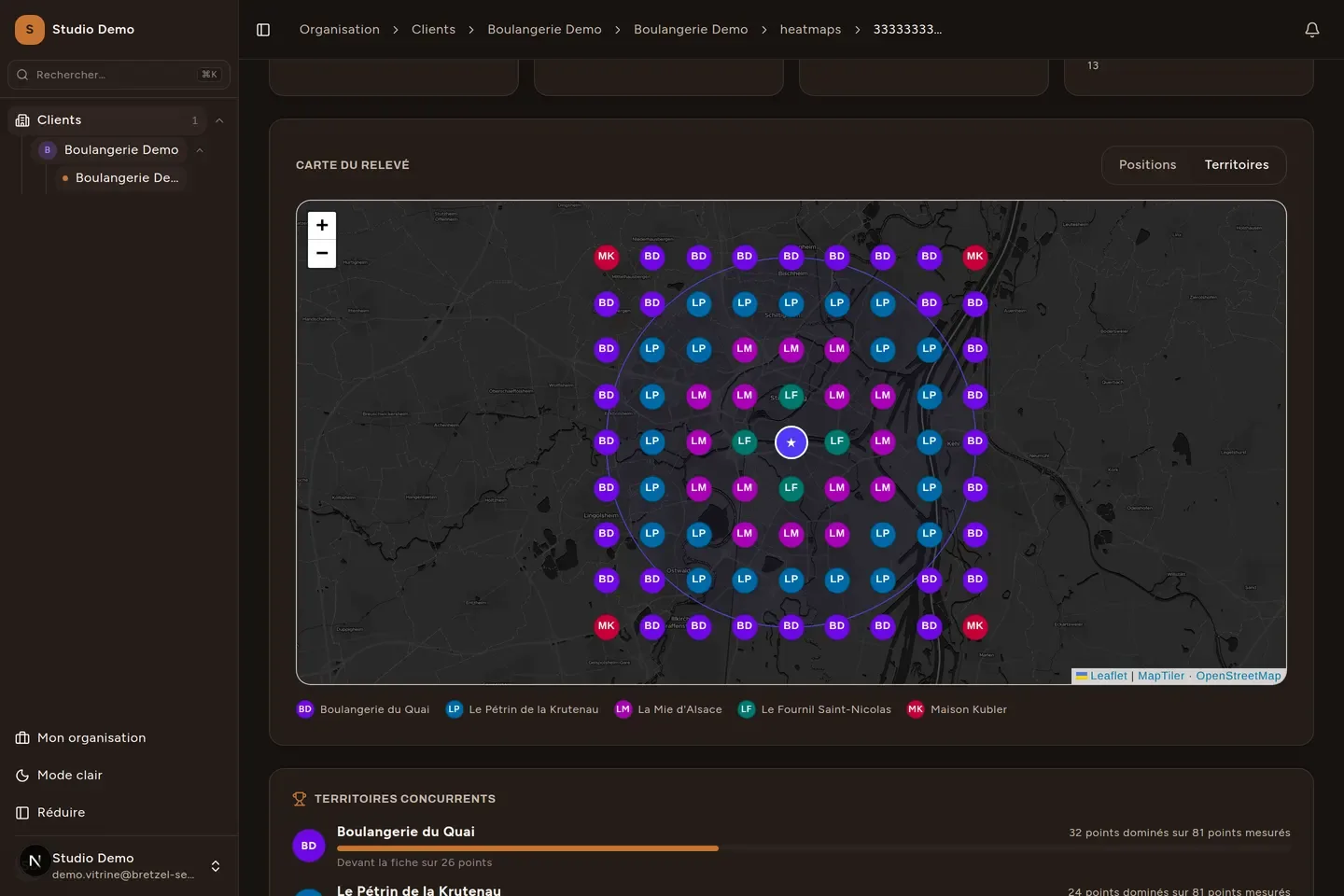
Task: Click the moon icon for Mode clair
Action: pyautogui.click(x=22, y=776)
